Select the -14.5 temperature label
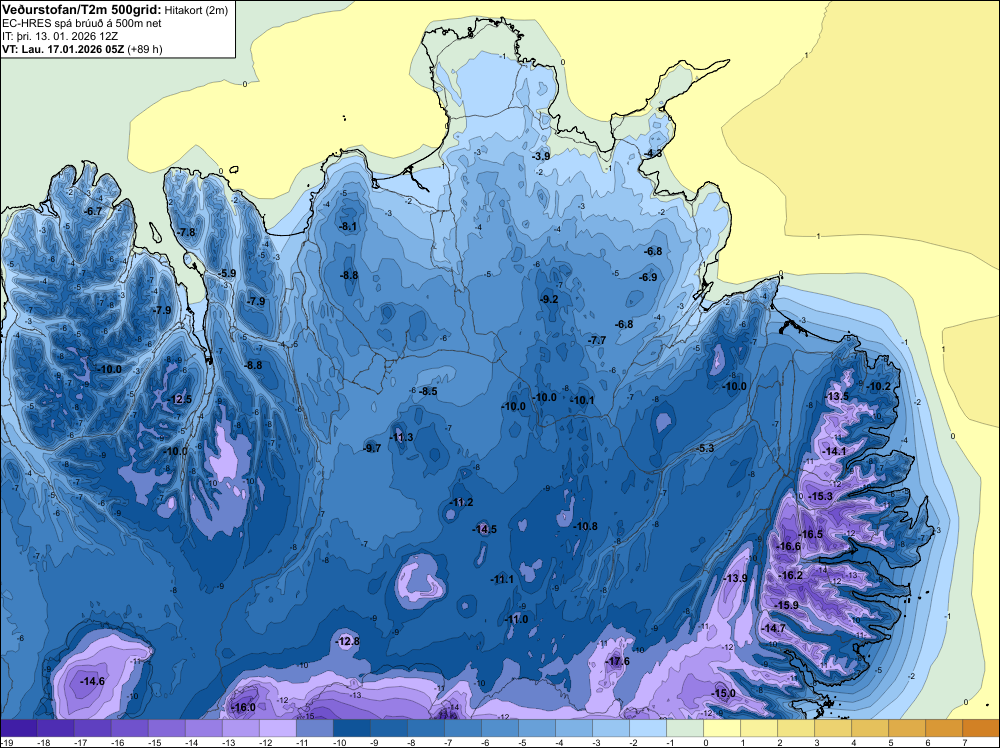This screenshot has width=1000, height=748. (485, 529)
